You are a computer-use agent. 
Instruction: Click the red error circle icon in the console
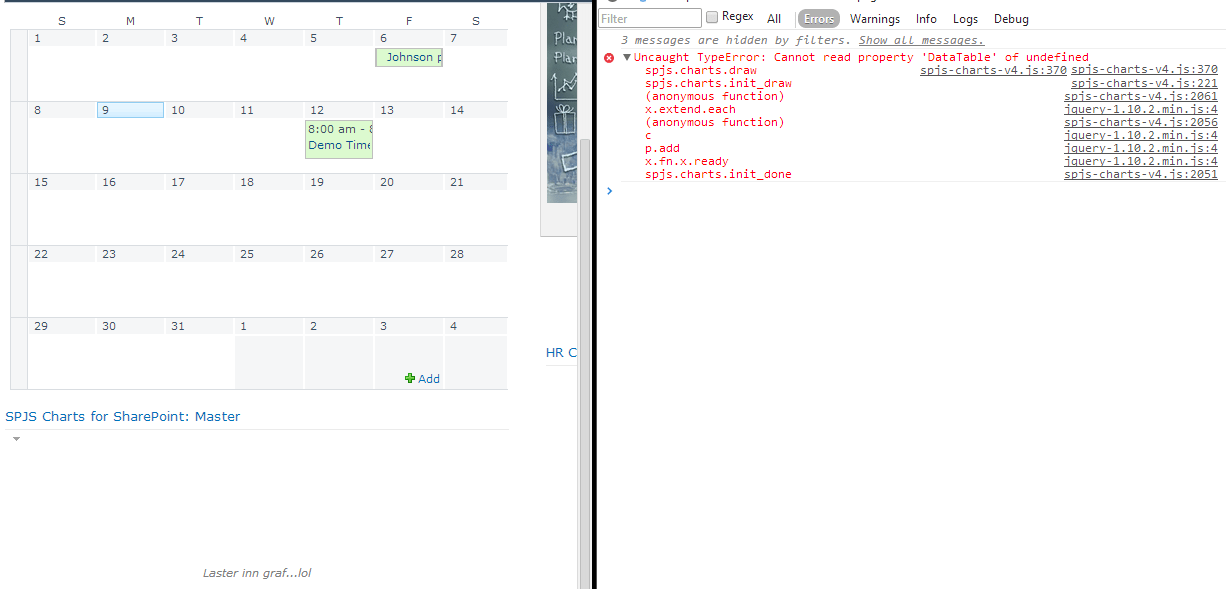(x=609, y=57)
